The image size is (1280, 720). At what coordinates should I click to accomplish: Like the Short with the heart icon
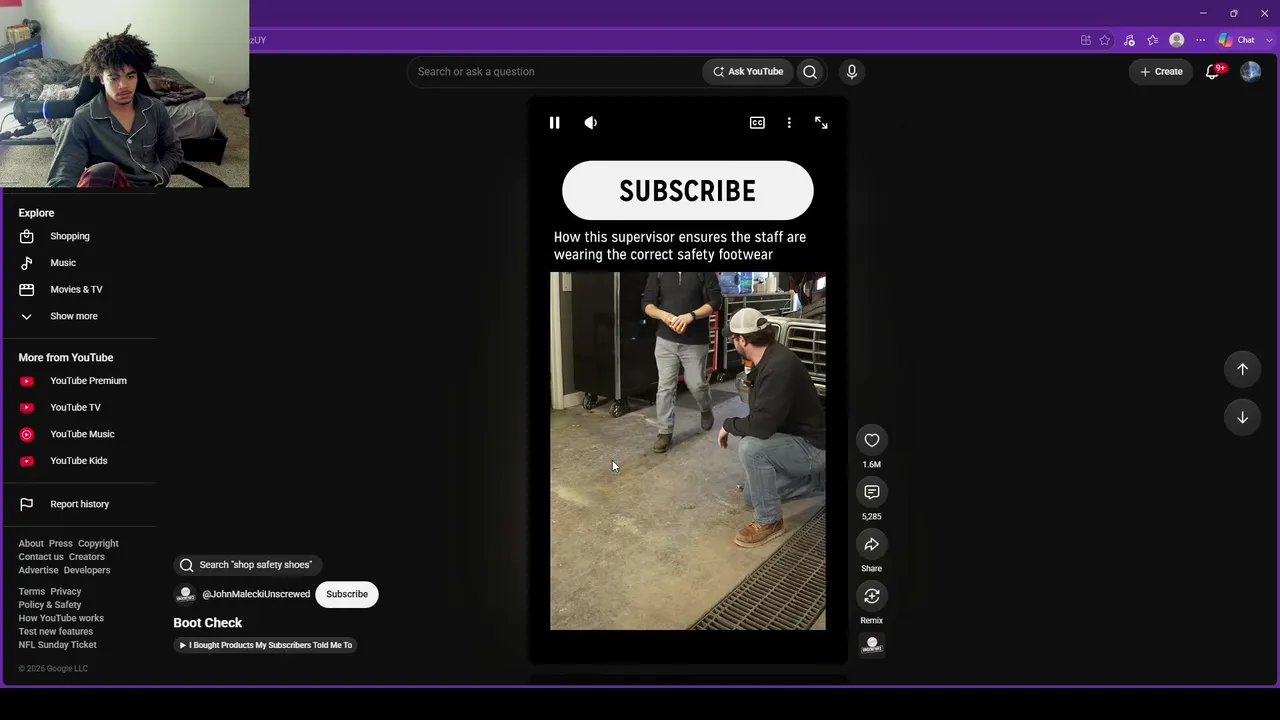point(872,440)
